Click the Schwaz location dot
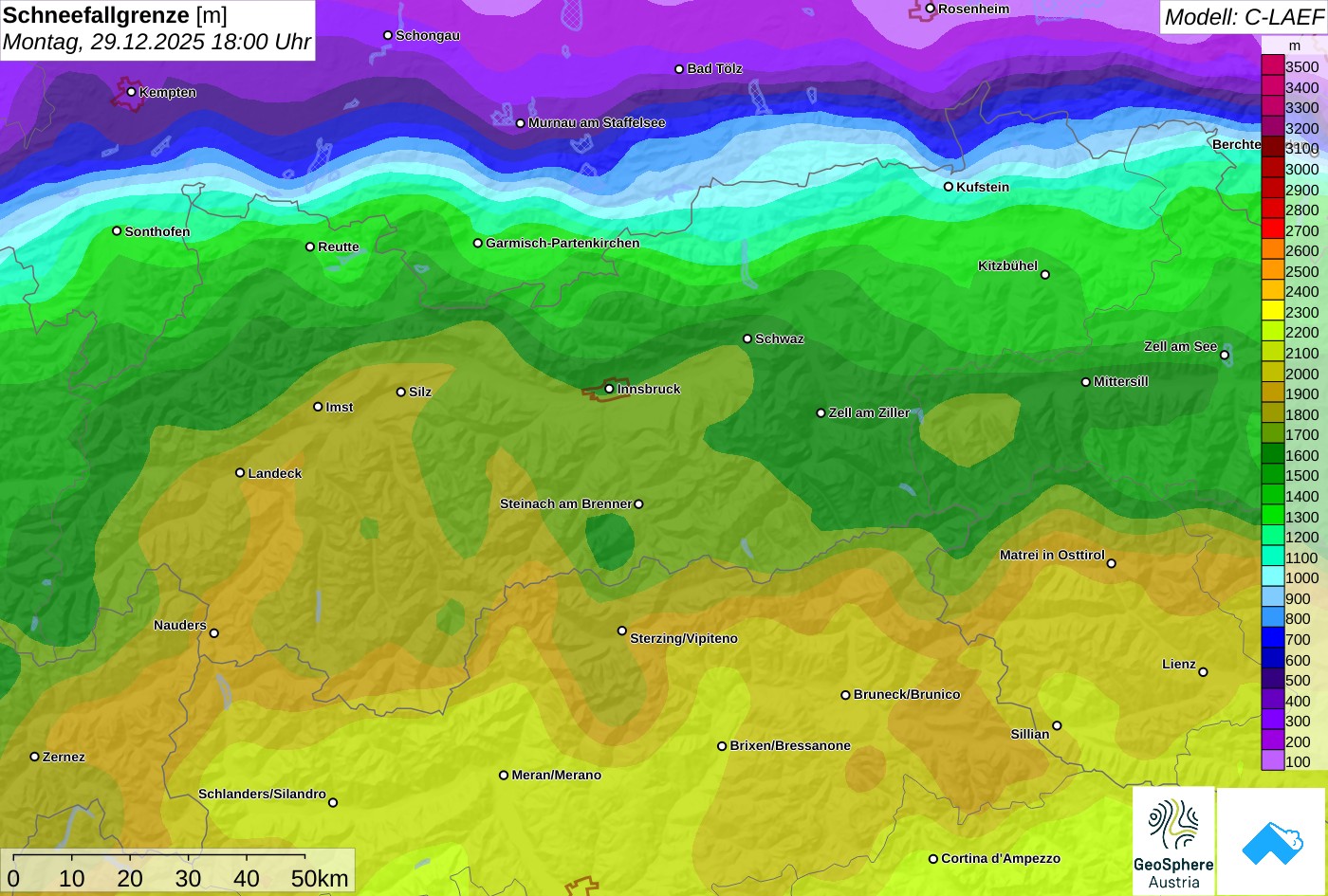The width and height of the screenshot is (1328, 896). click(x=747, y=338)
